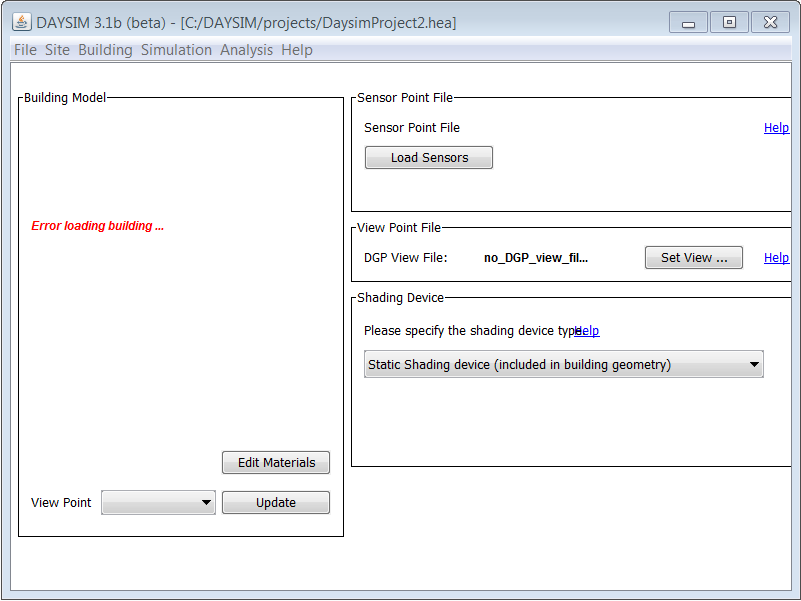Click the 'Please specify the shading device type' text
The width and height of the screenshot is (801, 601).
coord(472,331)
